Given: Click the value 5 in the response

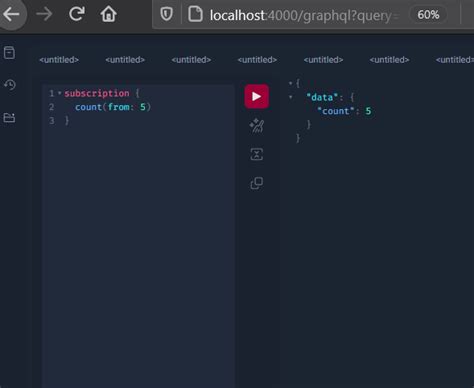Looking at the screenshot, I should click(368, 111).
